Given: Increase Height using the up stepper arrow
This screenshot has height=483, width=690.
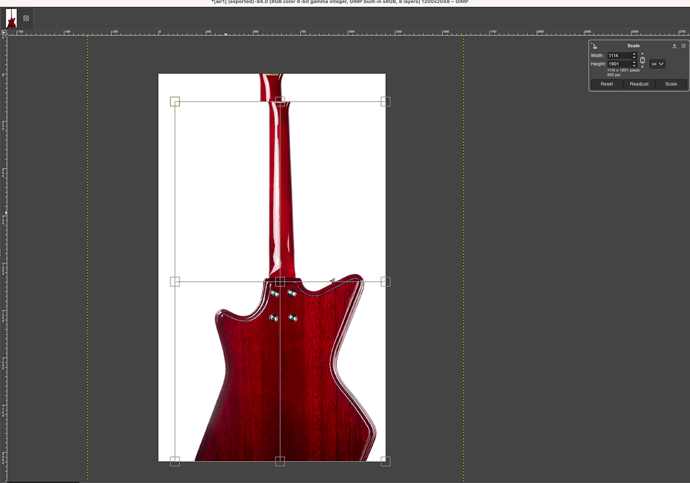Looking at the screenshot, I should (x=634, y=62).
